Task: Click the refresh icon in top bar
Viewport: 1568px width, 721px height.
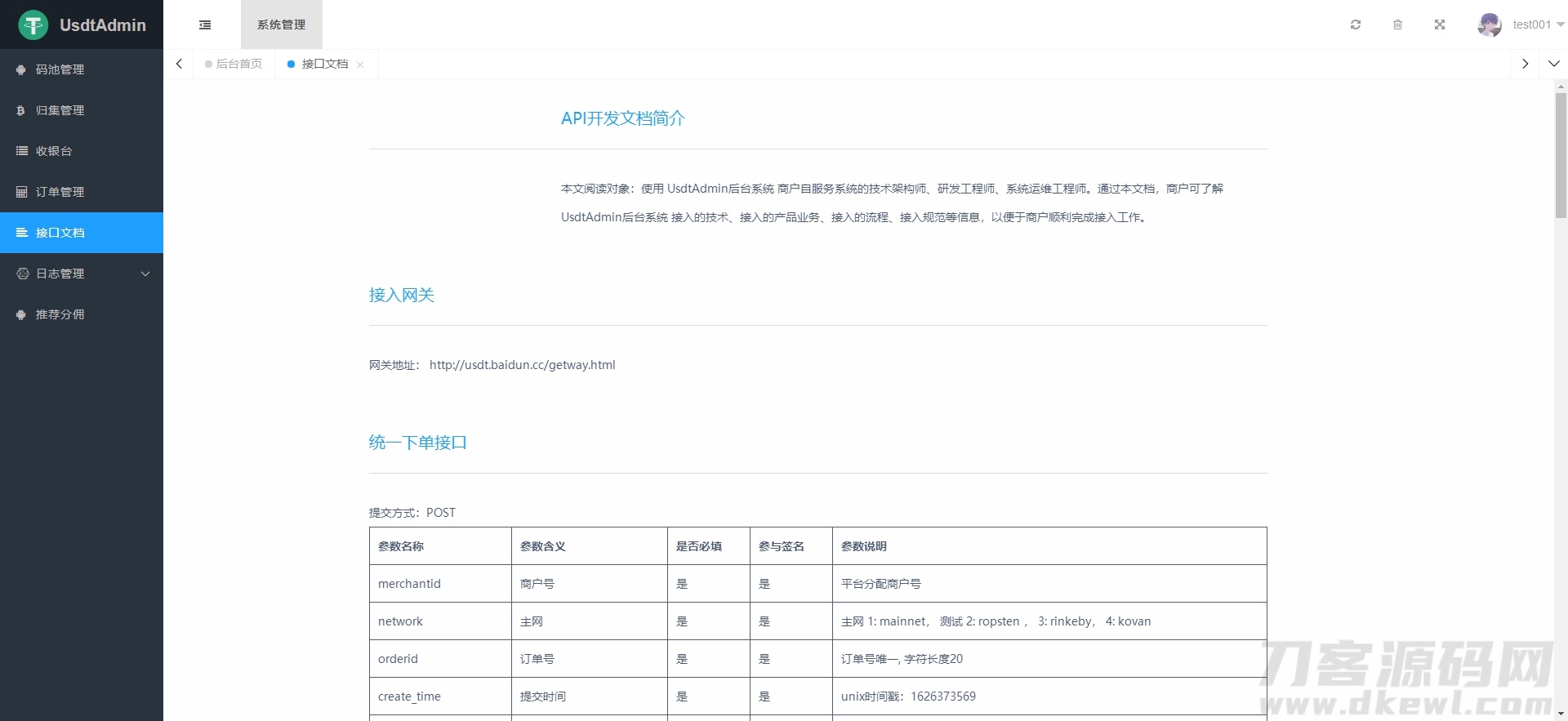Action: [1356, 25]
